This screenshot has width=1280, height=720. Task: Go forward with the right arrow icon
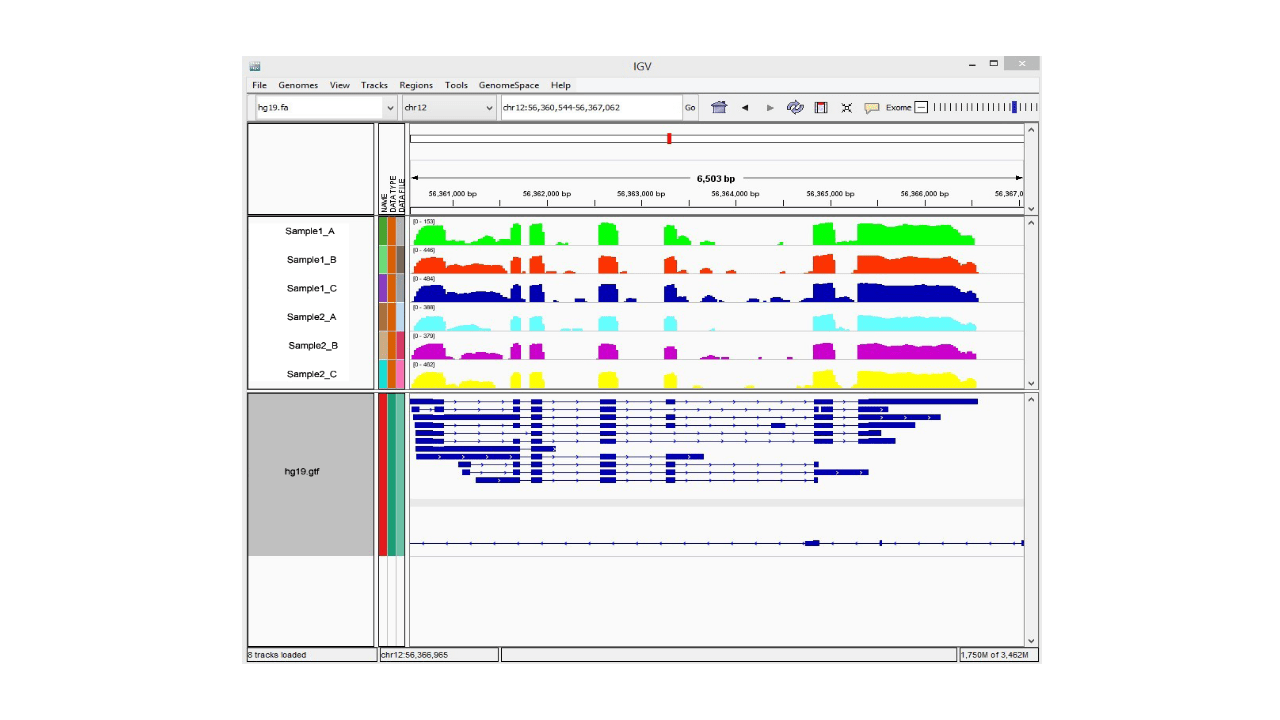(x=770, y=107)
